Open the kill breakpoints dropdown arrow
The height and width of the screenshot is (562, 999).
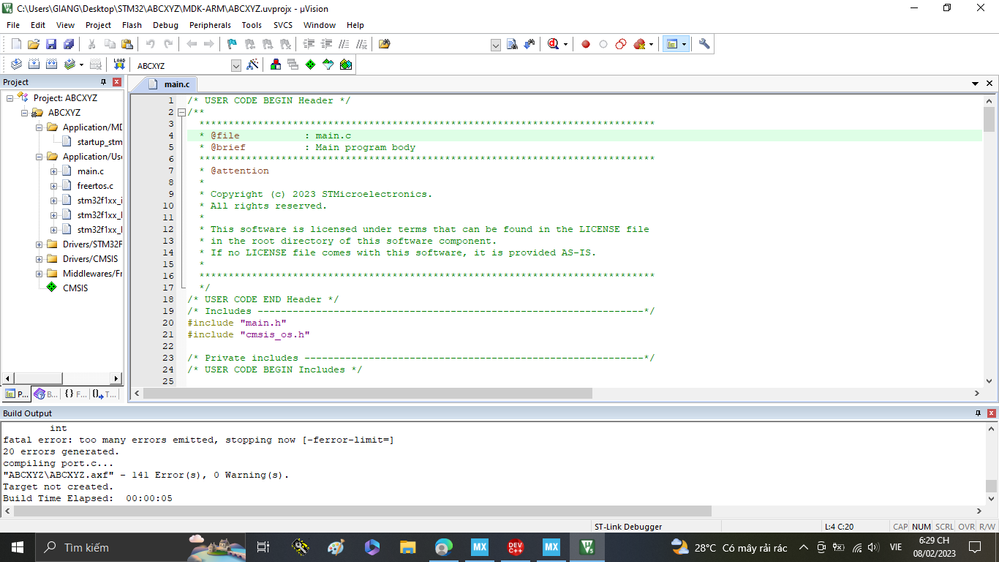click(651, 45)
